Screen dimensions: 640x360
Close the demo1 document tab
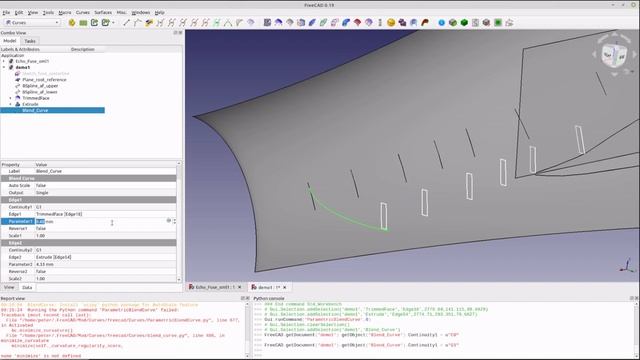284,287
